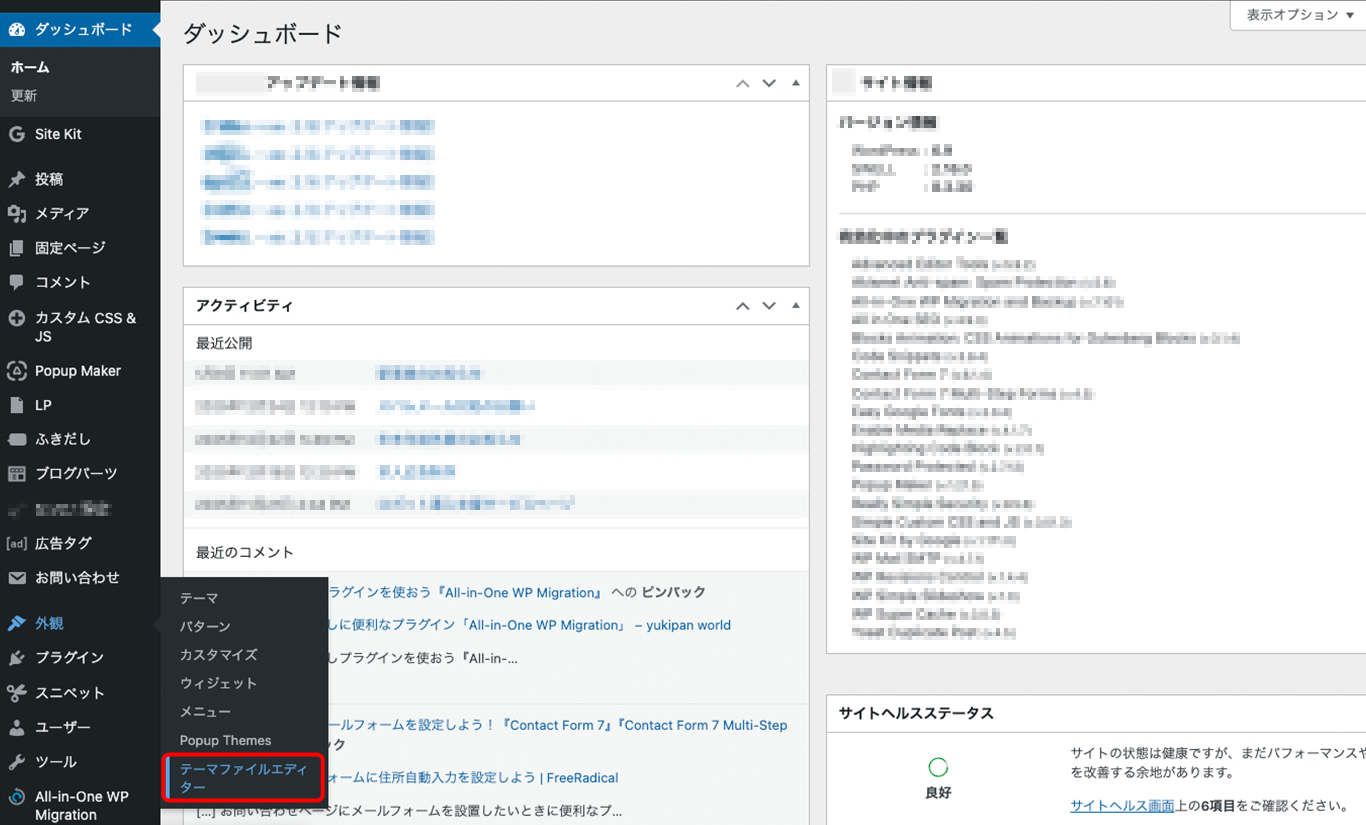The width and height of the screenshot is (1366, 825).
Task: Click the Popup Maker icon
Action: click(17, 371)
